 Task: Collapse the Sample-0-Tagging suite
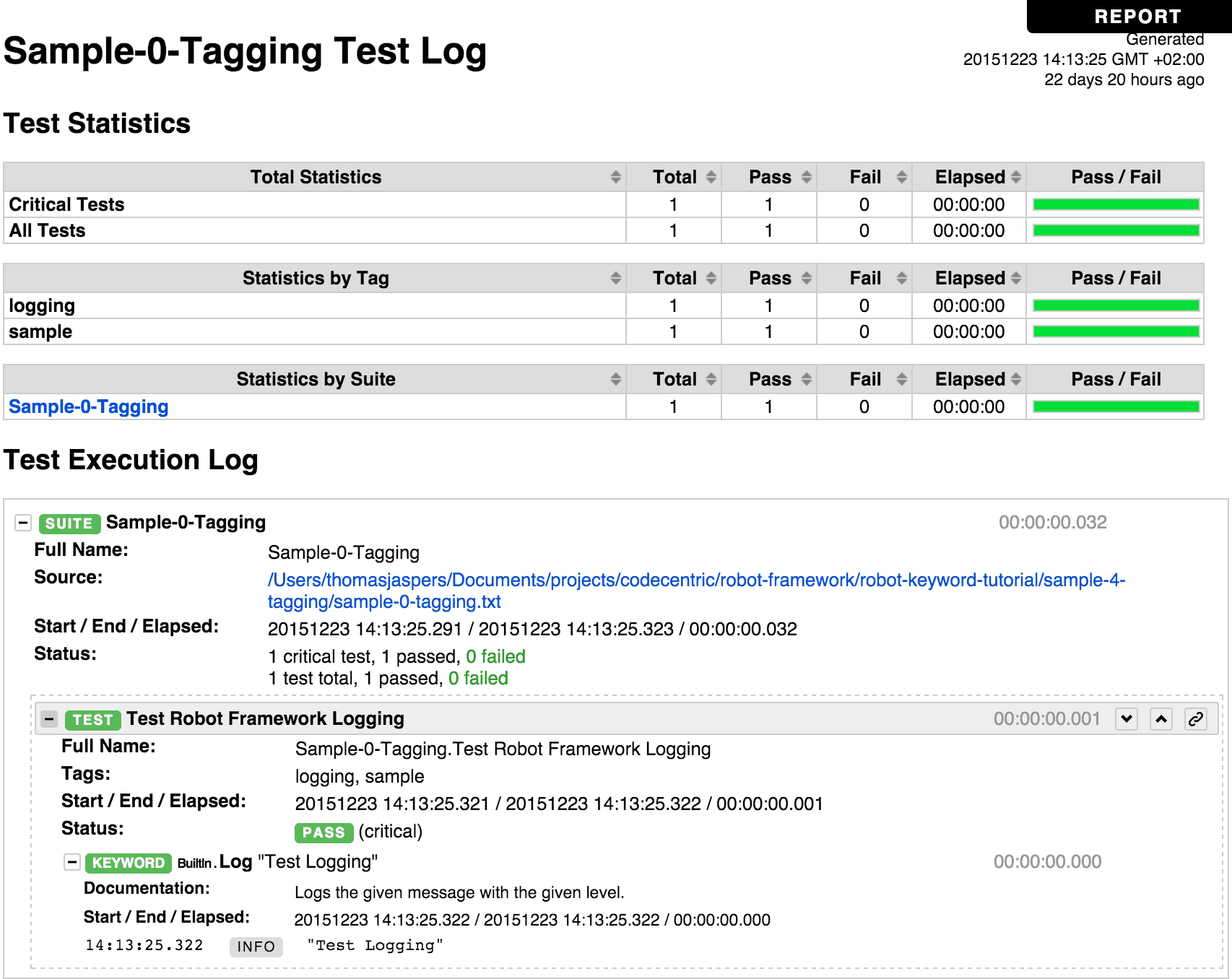tap(23, 523)
